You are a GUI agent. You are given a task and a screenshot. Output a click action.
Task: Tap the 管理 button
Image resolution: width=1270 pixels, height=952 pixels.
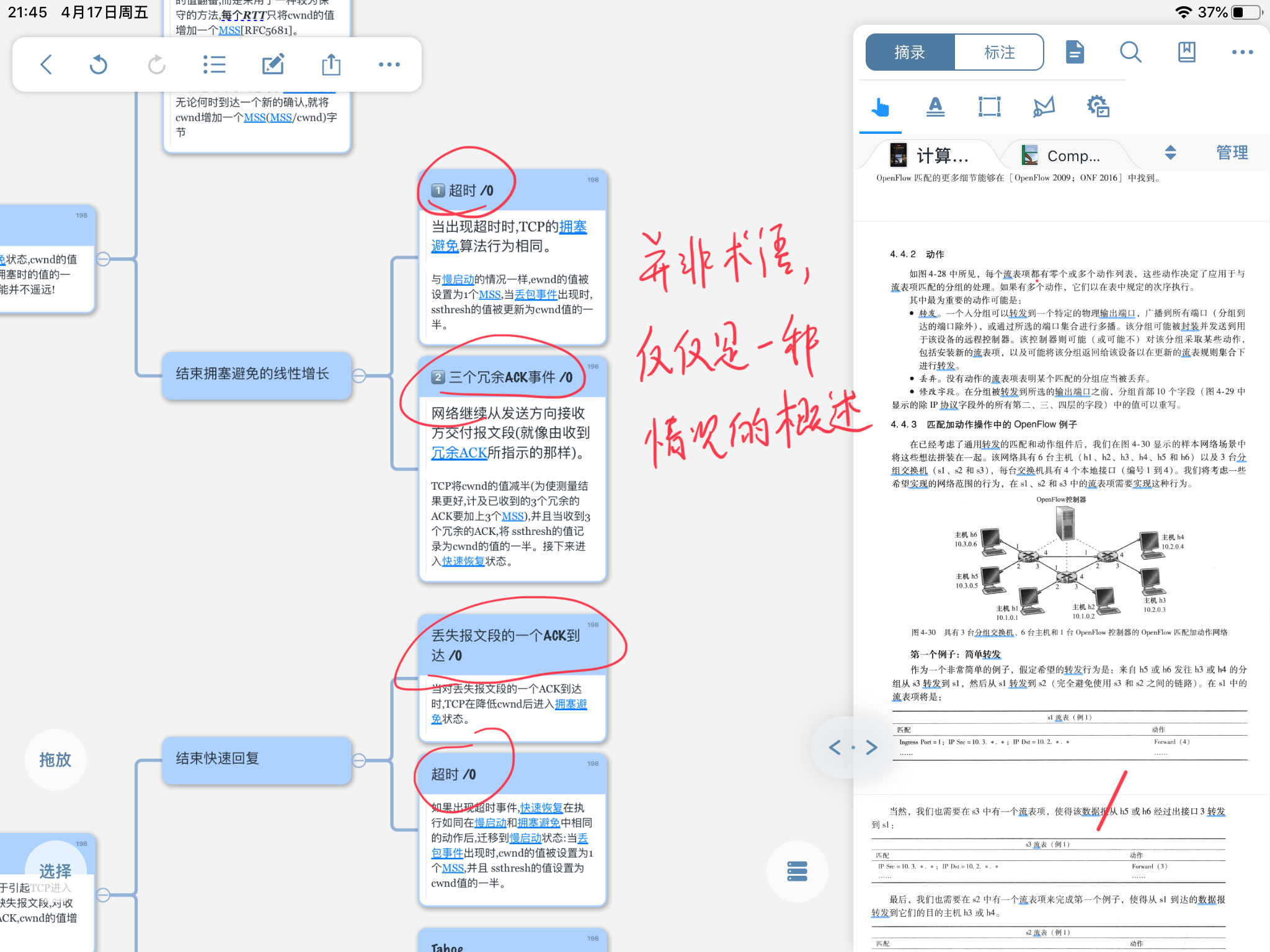(x=1232, y=152)
